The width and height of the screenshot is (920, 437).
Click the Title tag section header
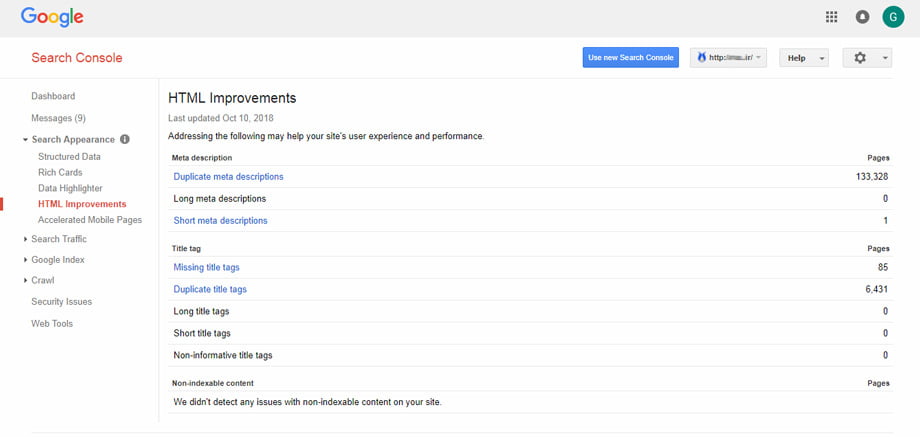[x=187, y=249]
